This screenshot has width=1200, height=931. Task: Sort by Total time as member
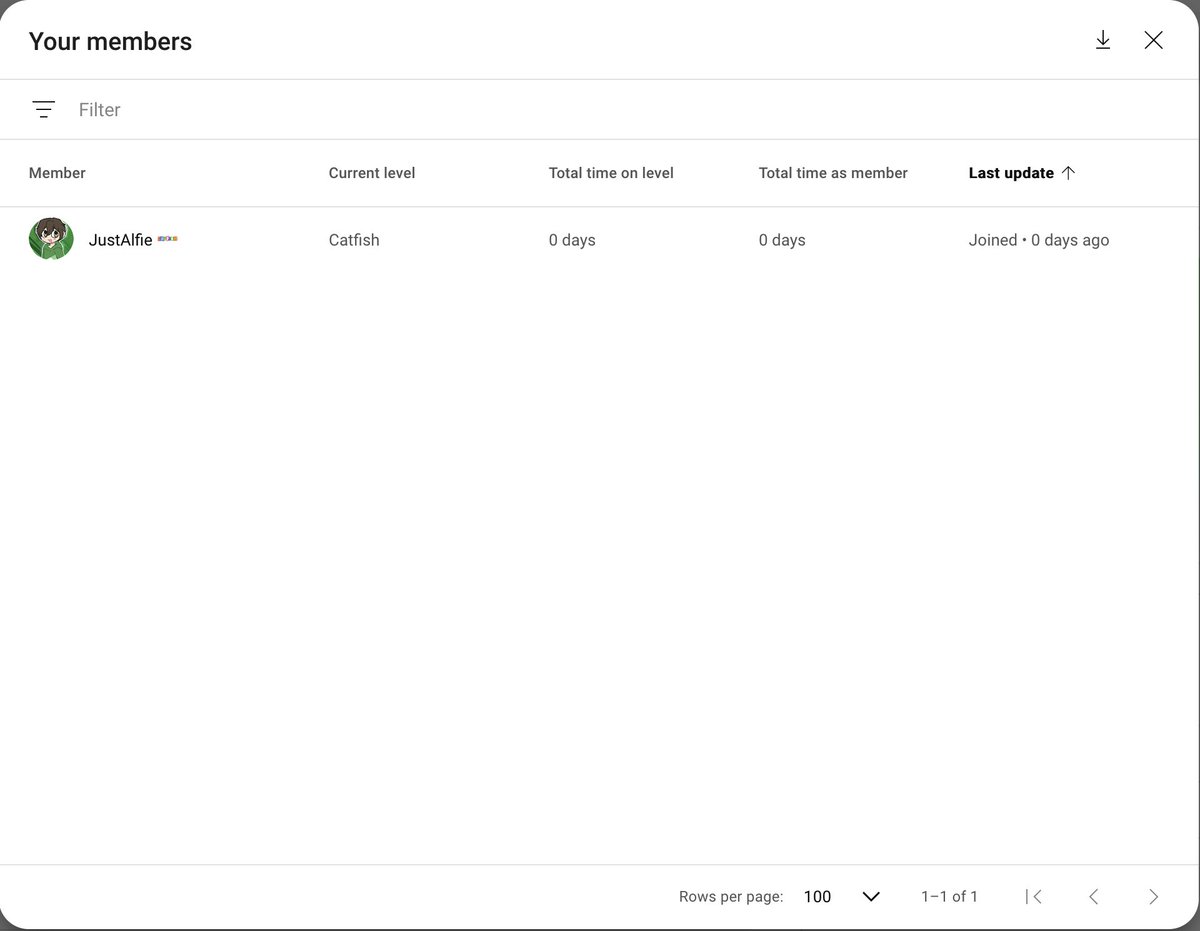click(x=833, y=173)
